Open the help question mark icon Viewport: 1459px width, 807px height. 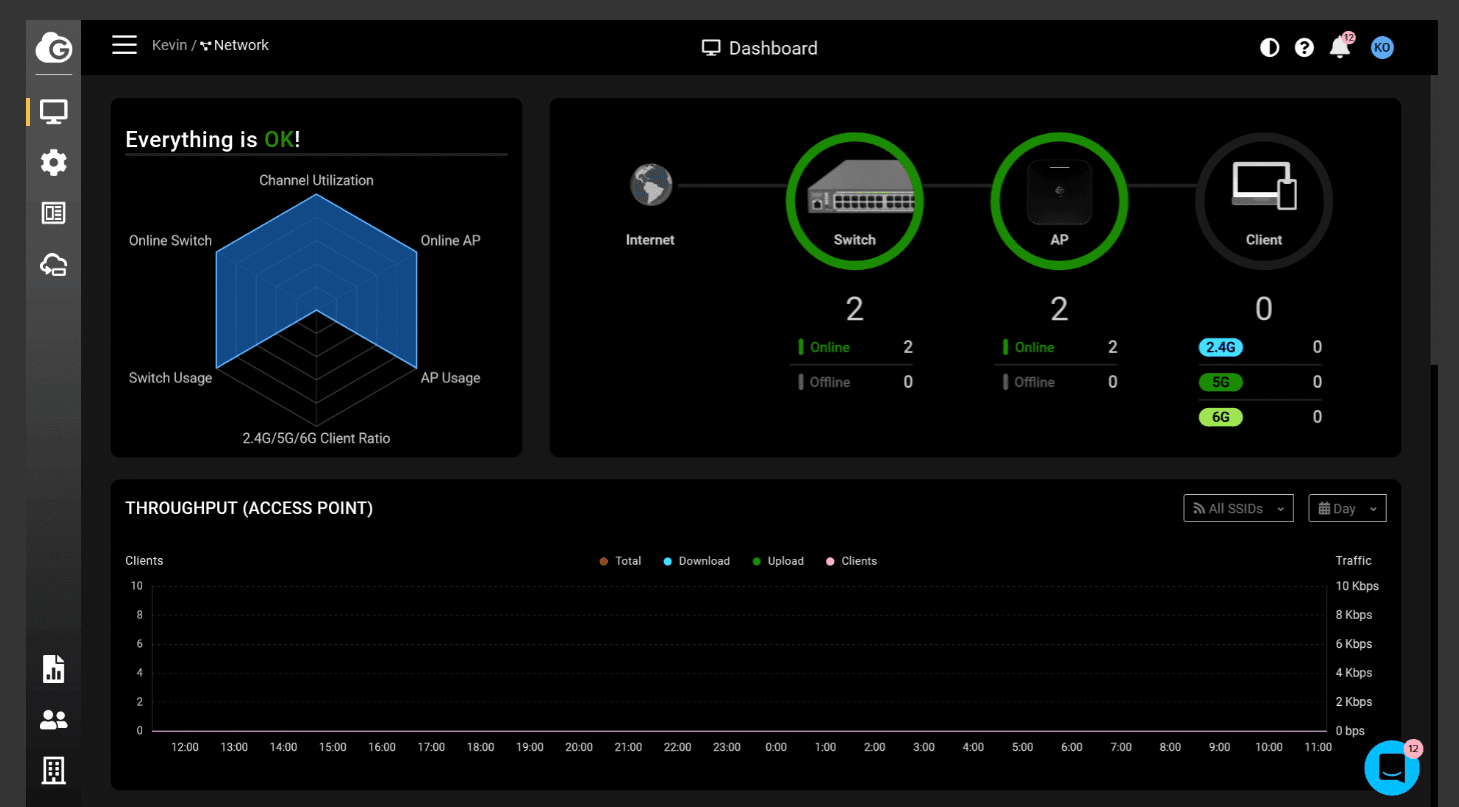(x=1304, y=47)
